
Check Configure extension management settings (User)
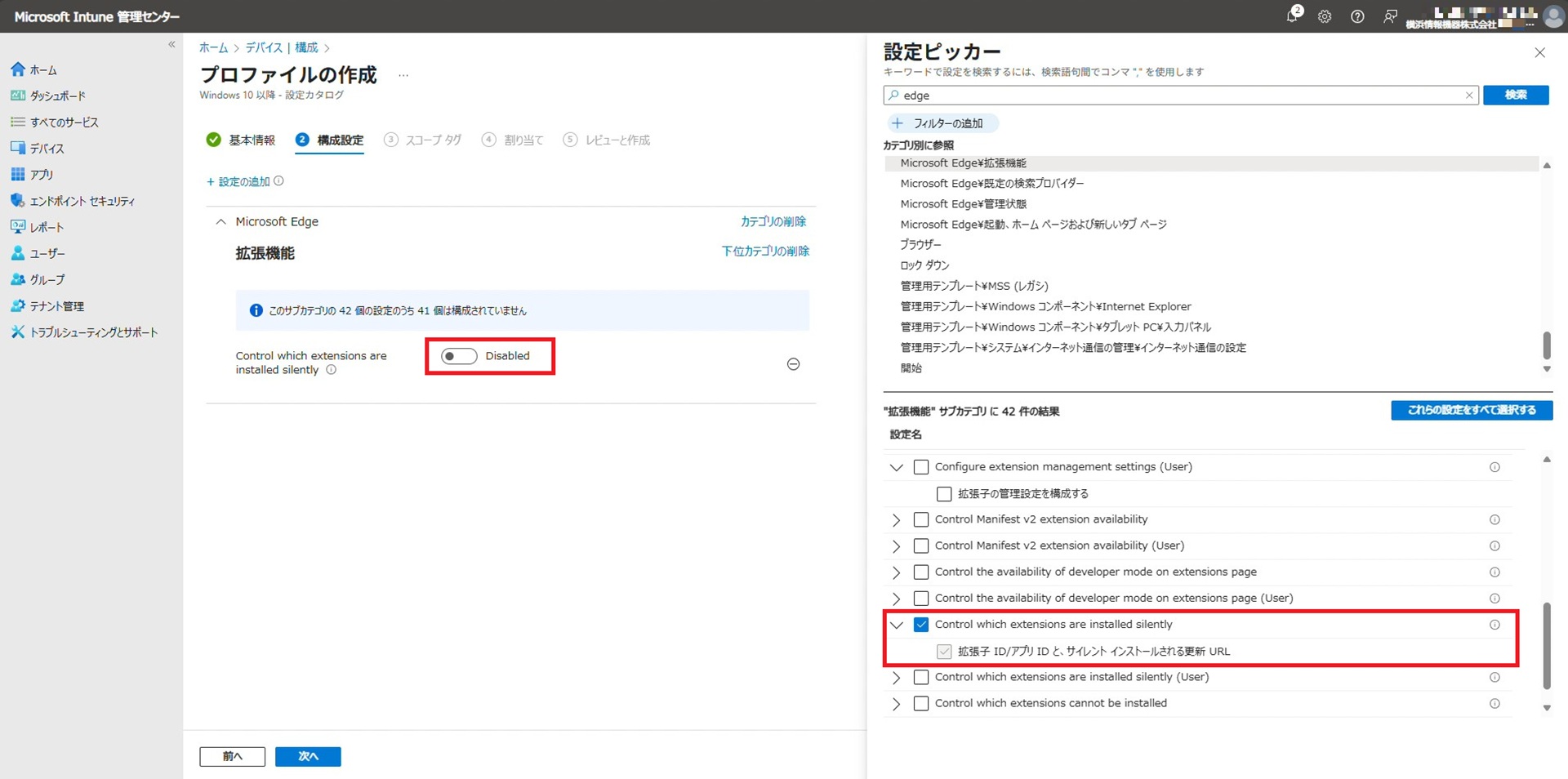coord(921,467)
